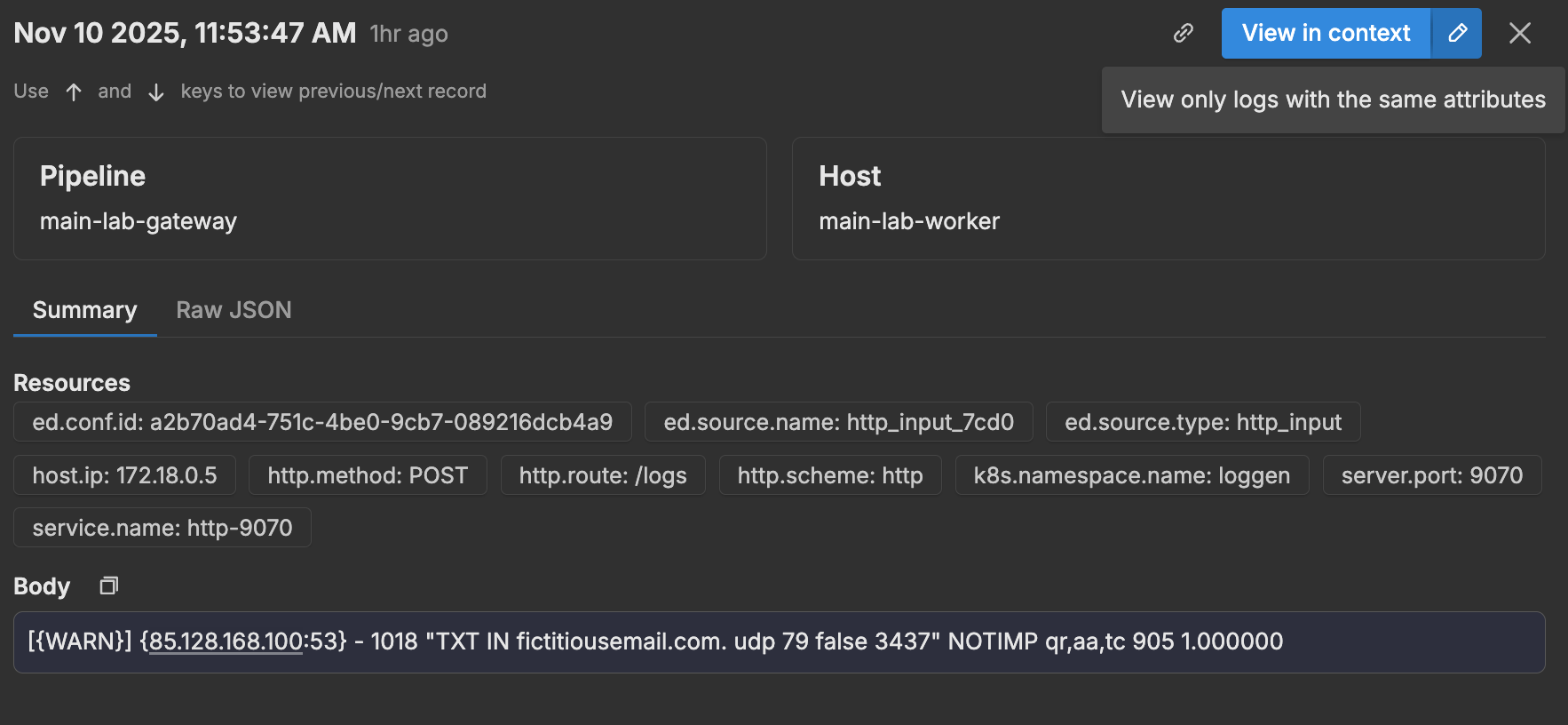This screenshot has width=1568, height=725.
Task: Click the service.name: http-9070 tag
Action: [x=162, y=528]
